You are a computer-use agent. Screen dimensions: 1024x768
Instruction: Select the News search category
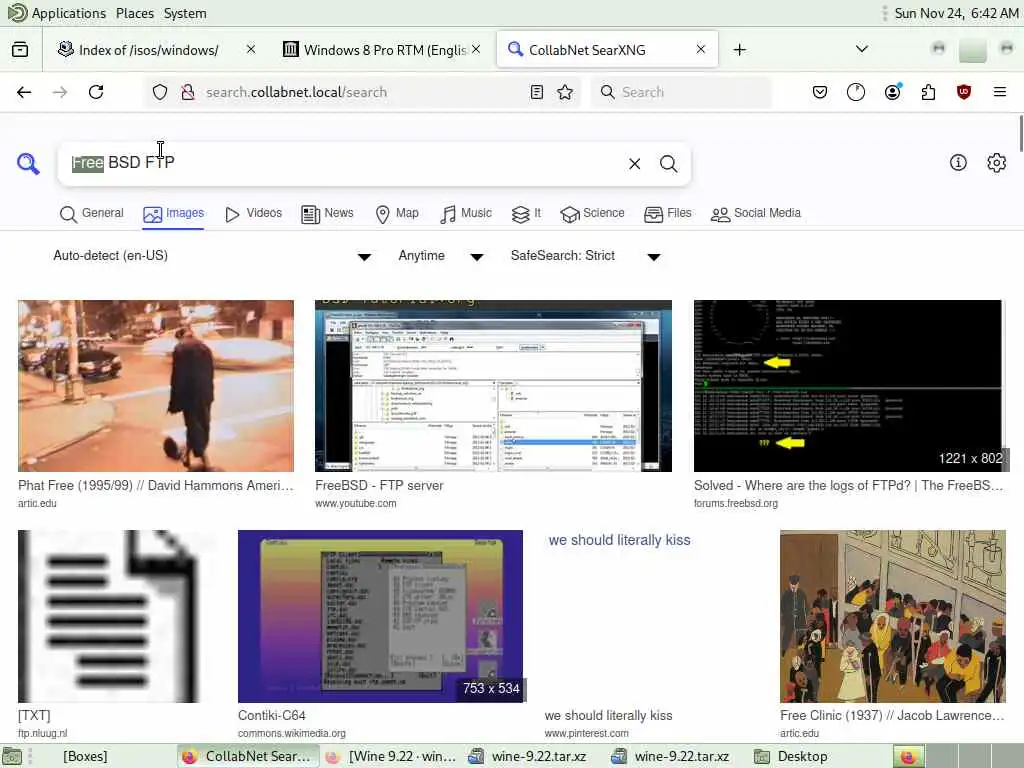[x=327, y=214]
